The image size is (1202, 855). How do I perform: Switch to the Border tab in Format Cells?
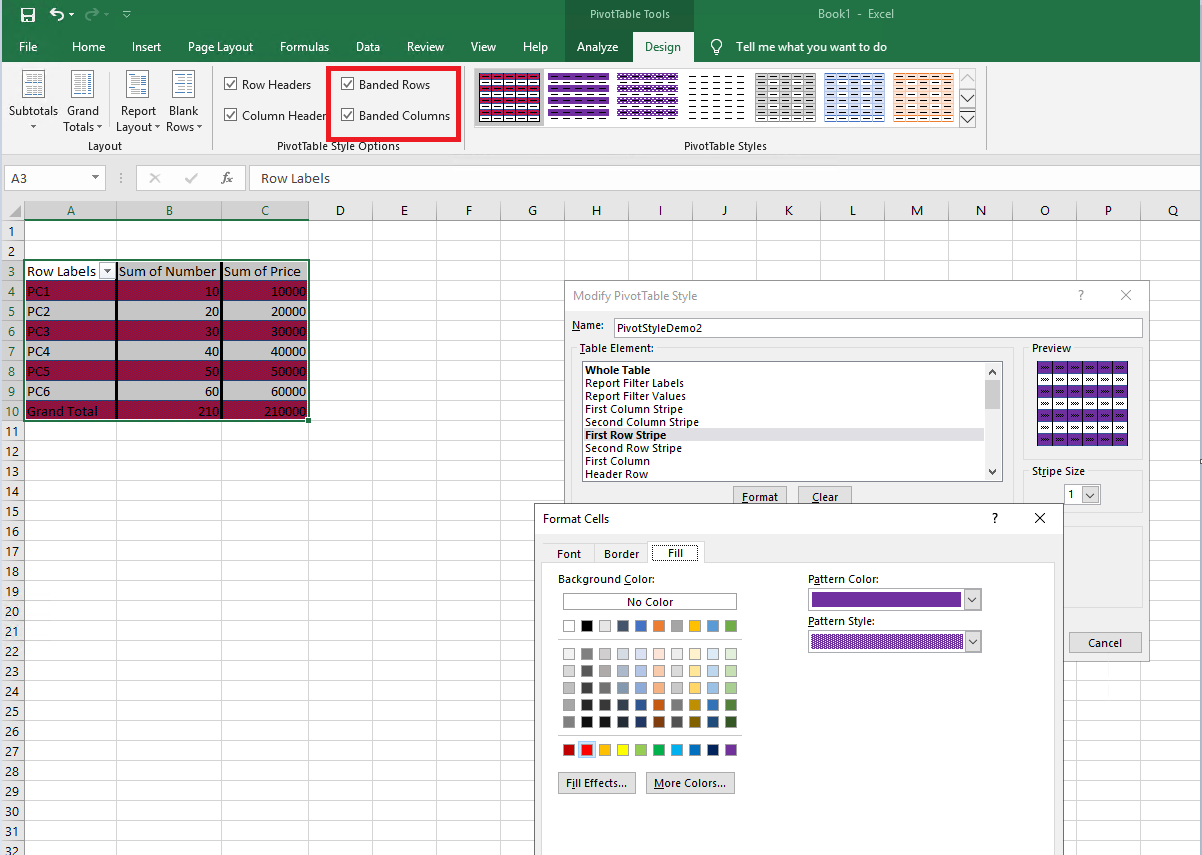point(621,554)
